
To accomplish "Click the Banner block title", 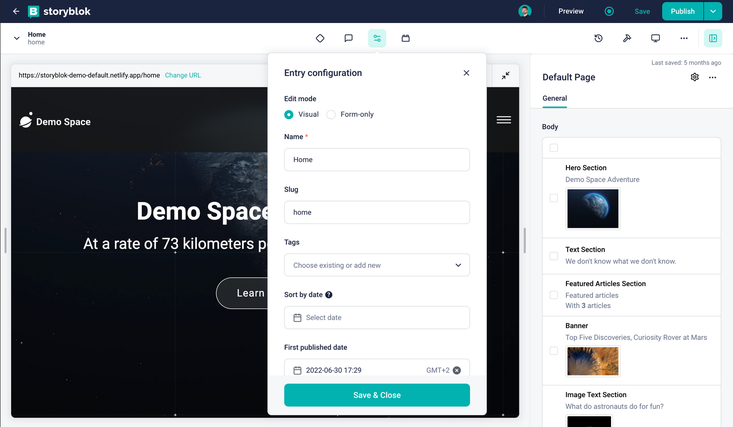I will tap(576, 326).
